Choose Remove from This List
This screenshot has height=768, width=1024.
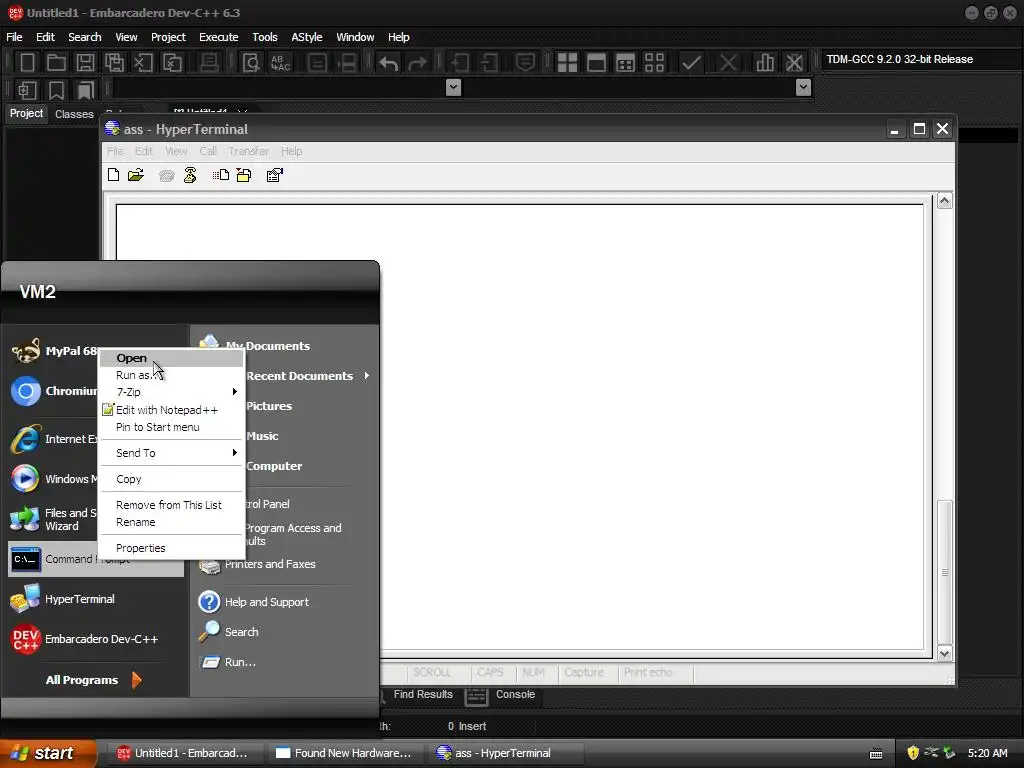coord(172,505)
